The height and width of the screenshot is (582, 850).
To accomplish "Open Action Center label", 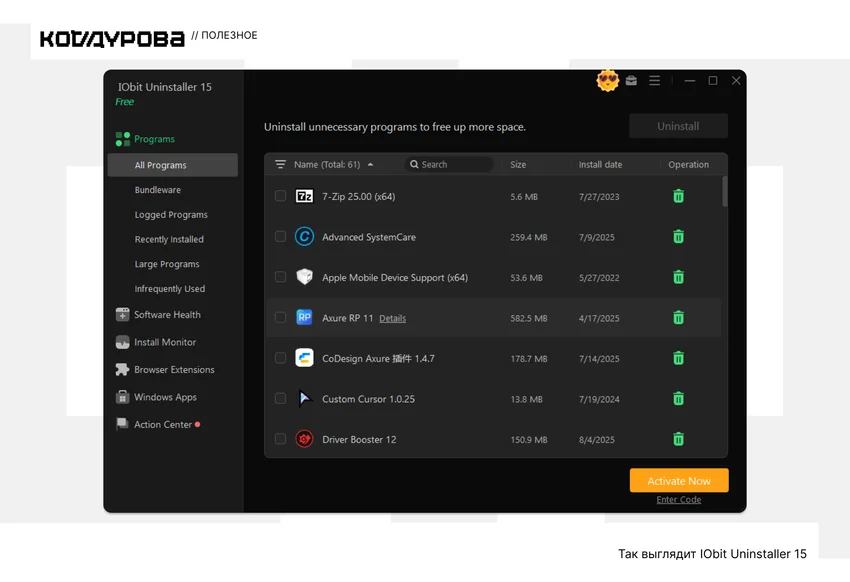I will tap(163, 424).
